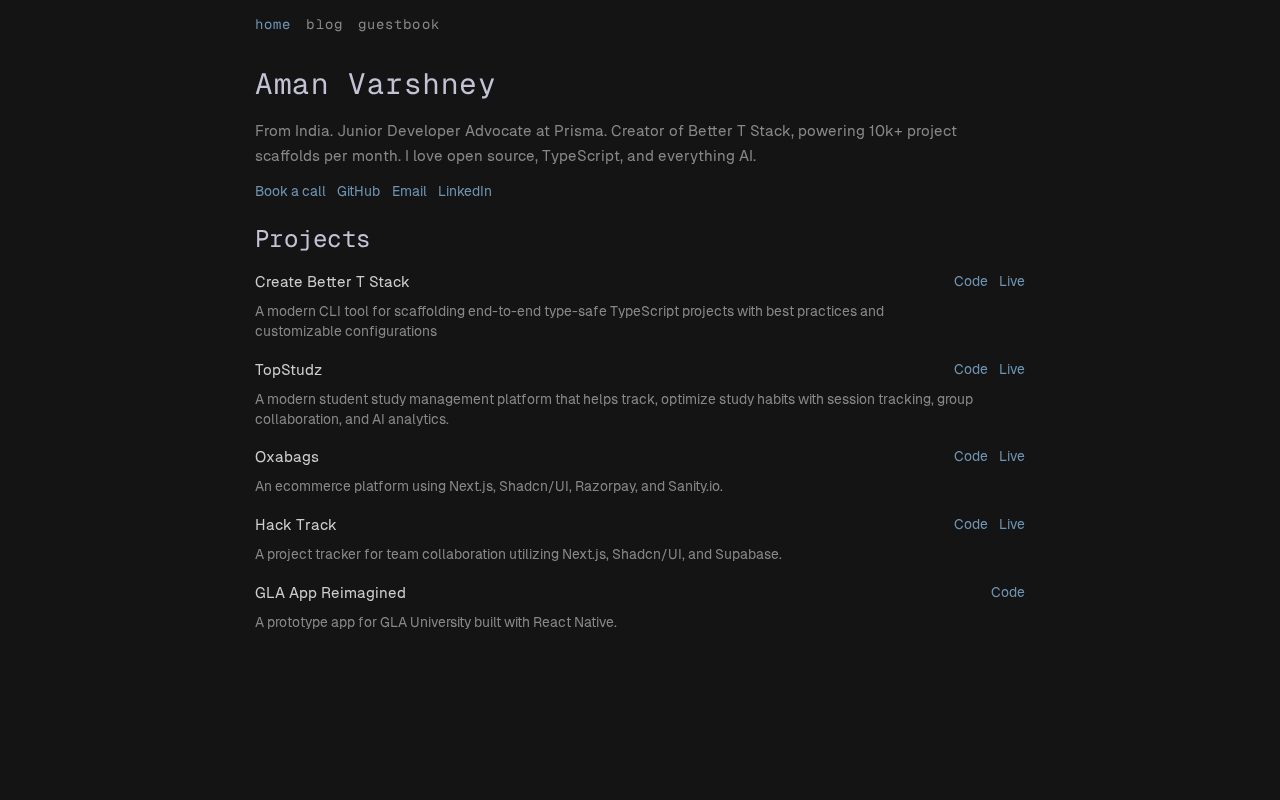View Code for TopStudz project
1280x800 pixels.
click(971, 369)
